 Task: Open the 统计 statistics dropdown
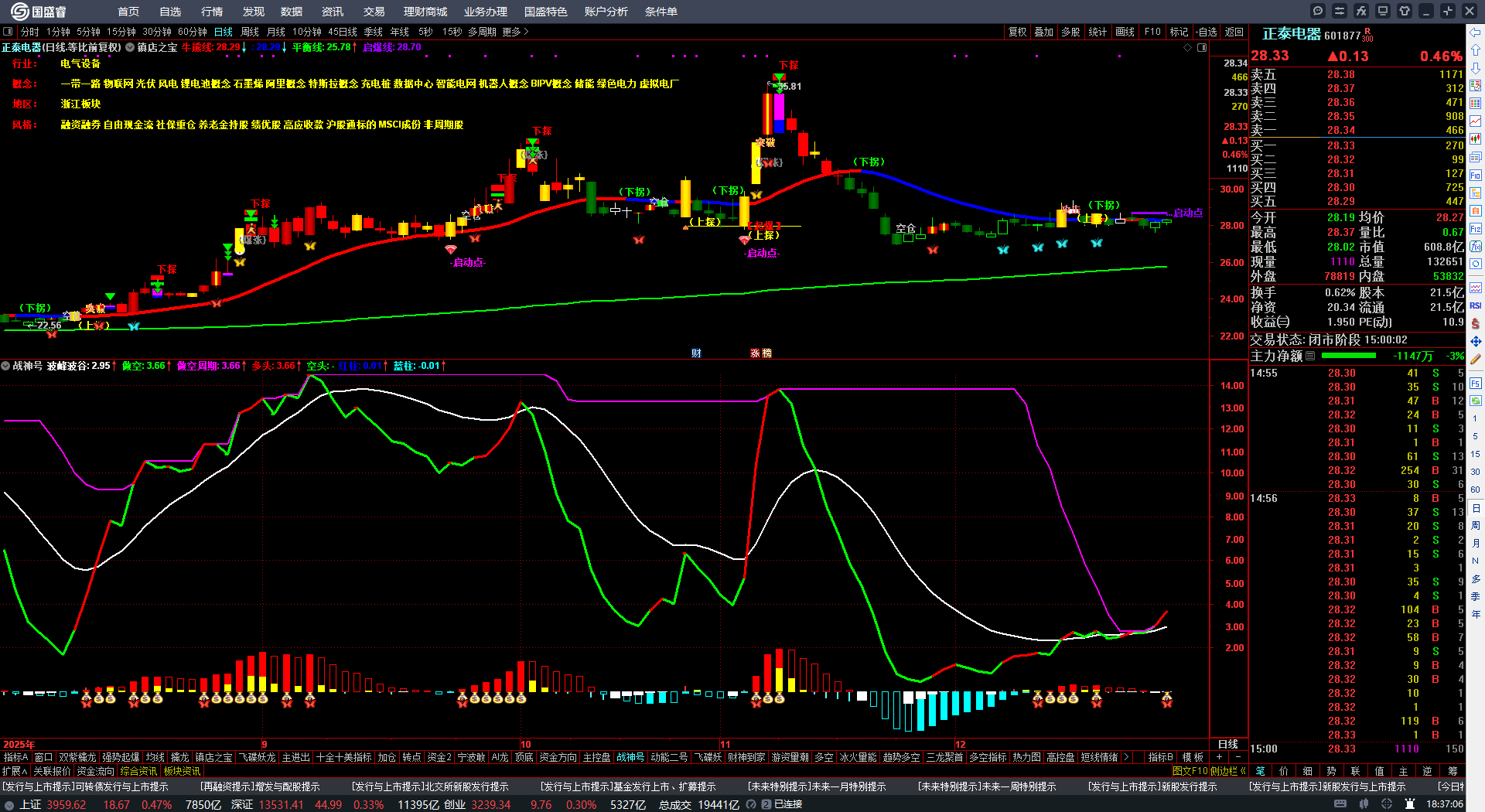pyautogui.click(x=1098, y=32)
